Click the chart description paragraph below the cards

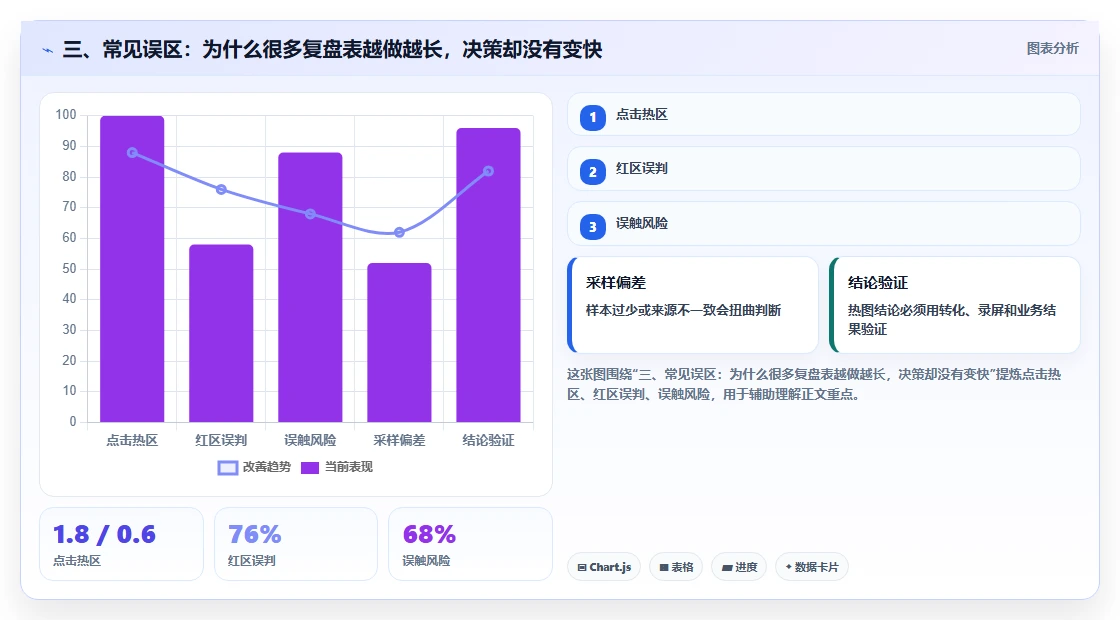pos(814,384)
